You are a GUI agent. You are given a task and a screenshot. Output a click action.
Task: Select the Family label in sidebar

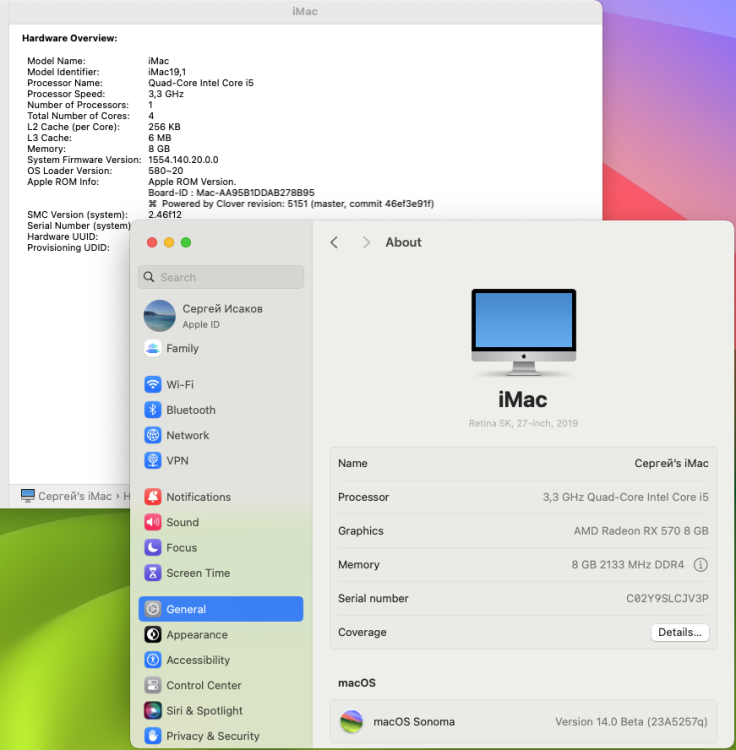coord(182,348)
